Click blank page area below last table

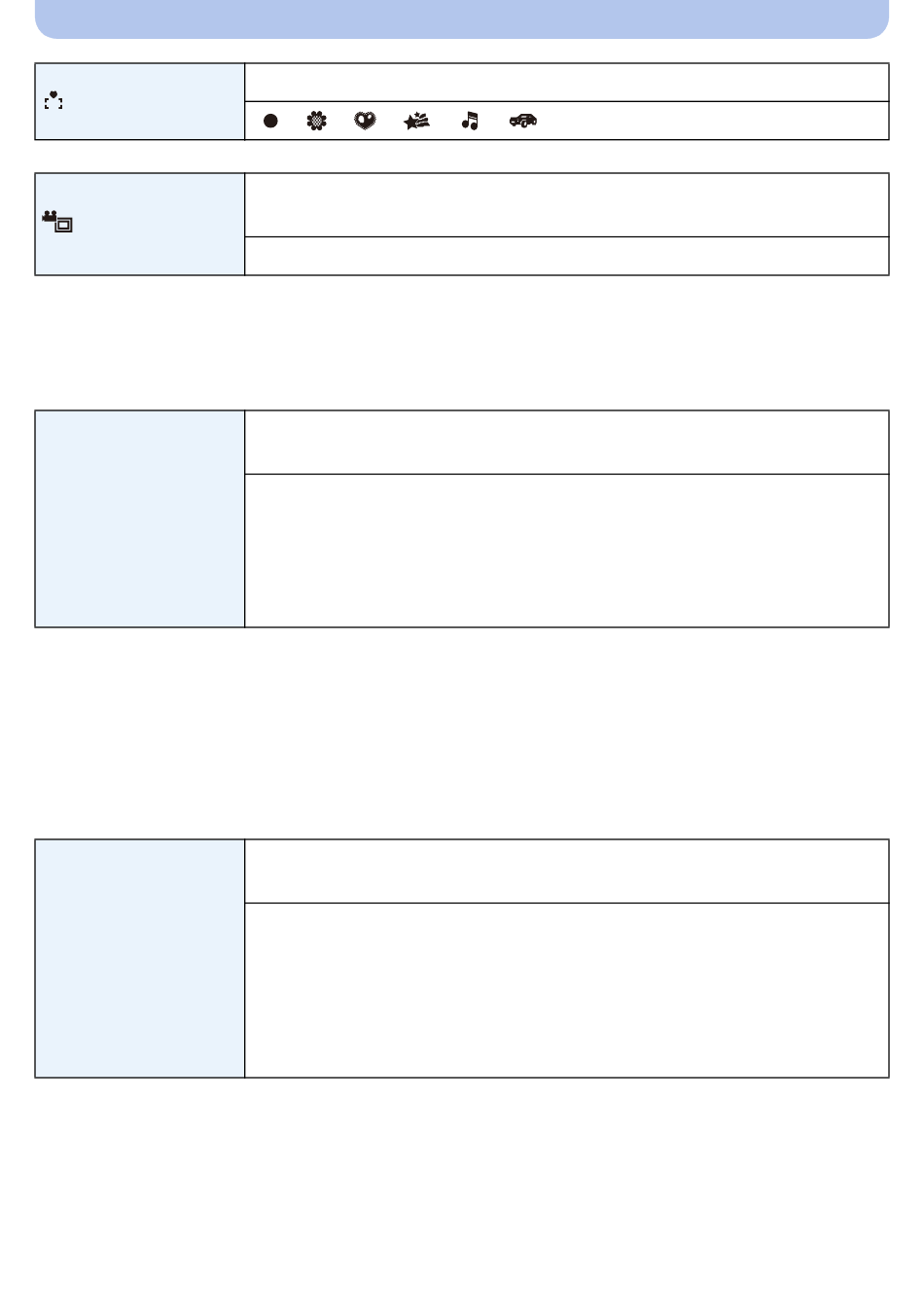click(462, 1196)
